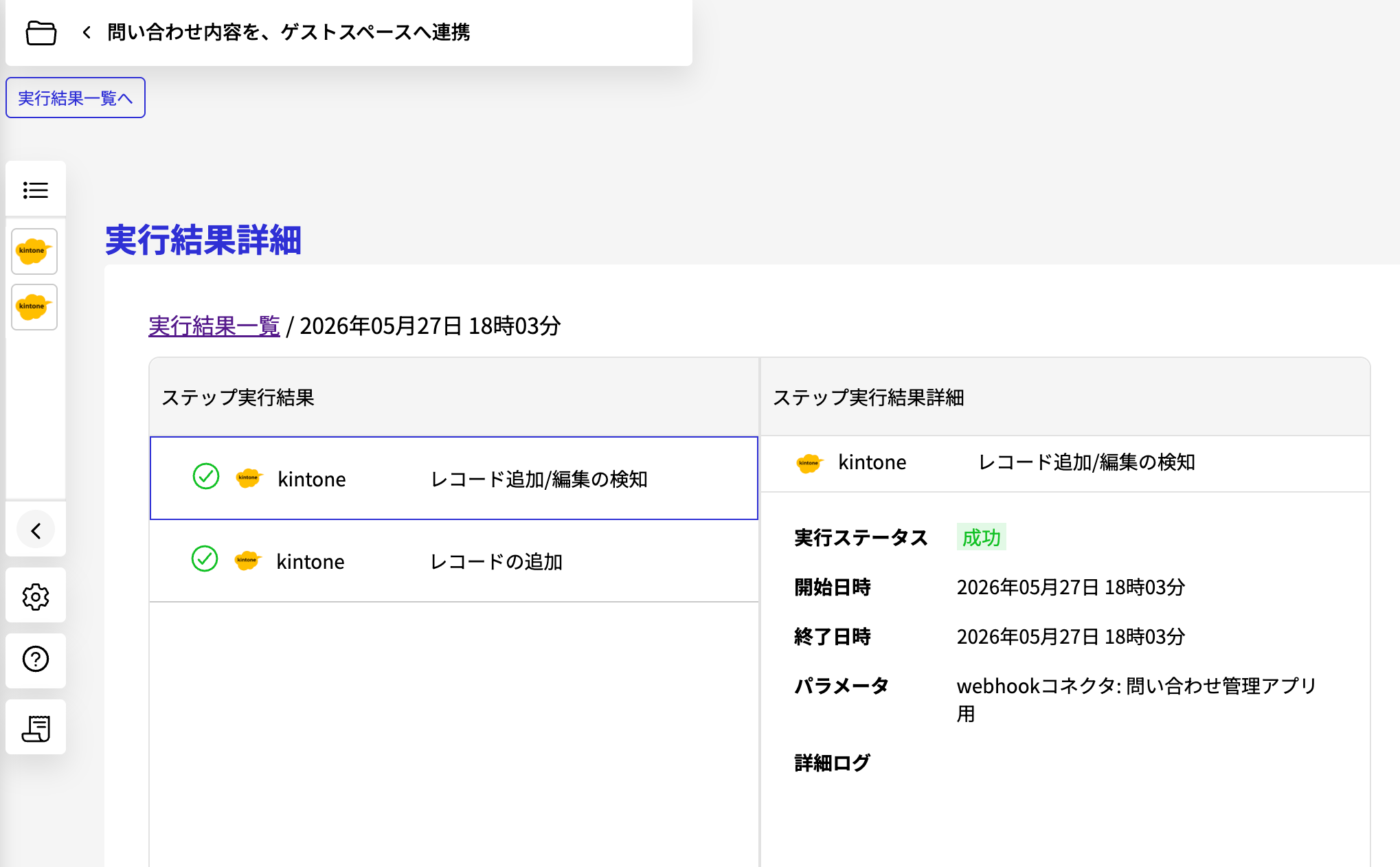This screenshot has height=867, width=1400.
Task: Click scenario title 問い合わせ内容を、ゲストスペースへ連携
Action: 289,32
